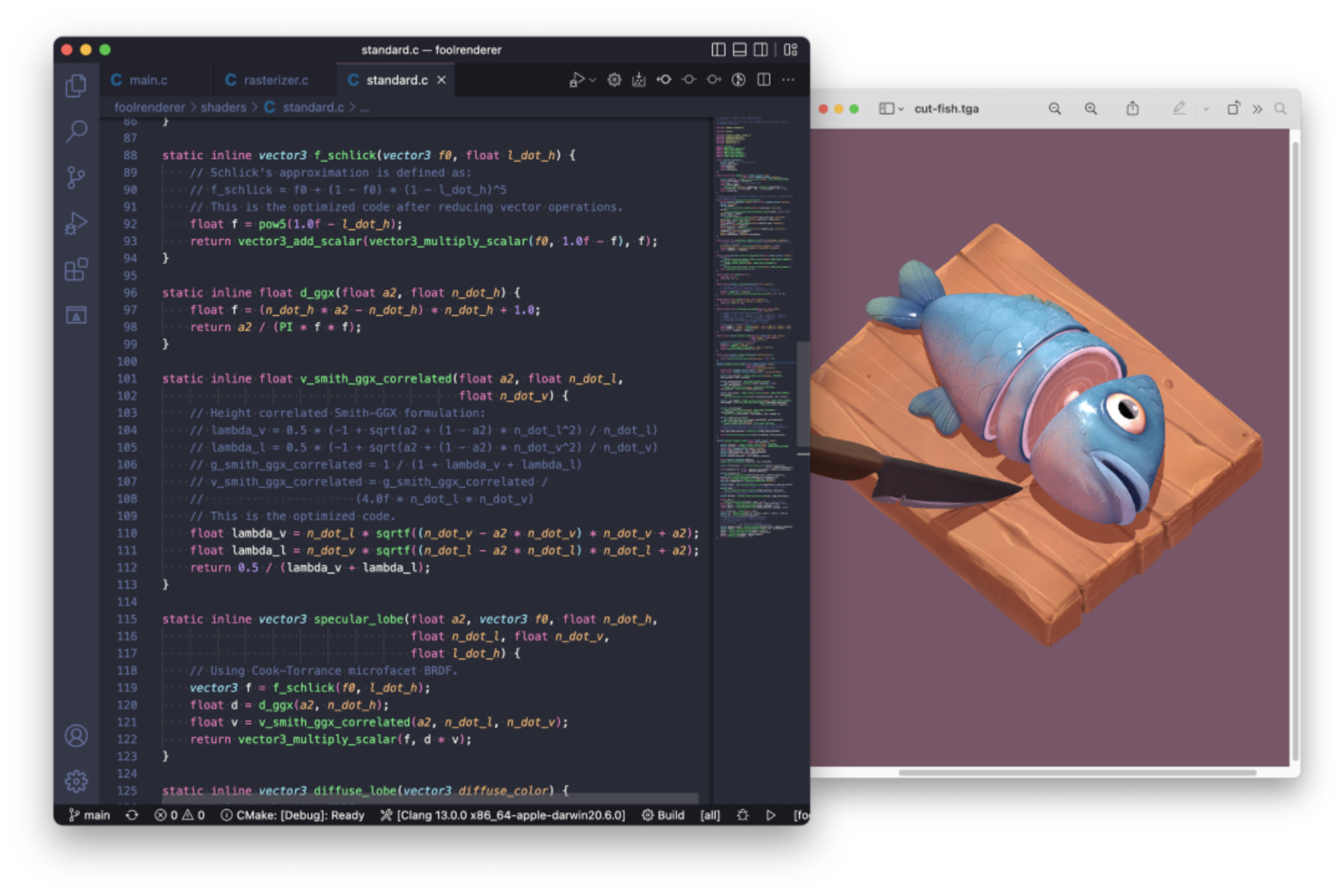Click the code minimap
The width and height of the screenshot is (1344, 896).
(754, 327)
